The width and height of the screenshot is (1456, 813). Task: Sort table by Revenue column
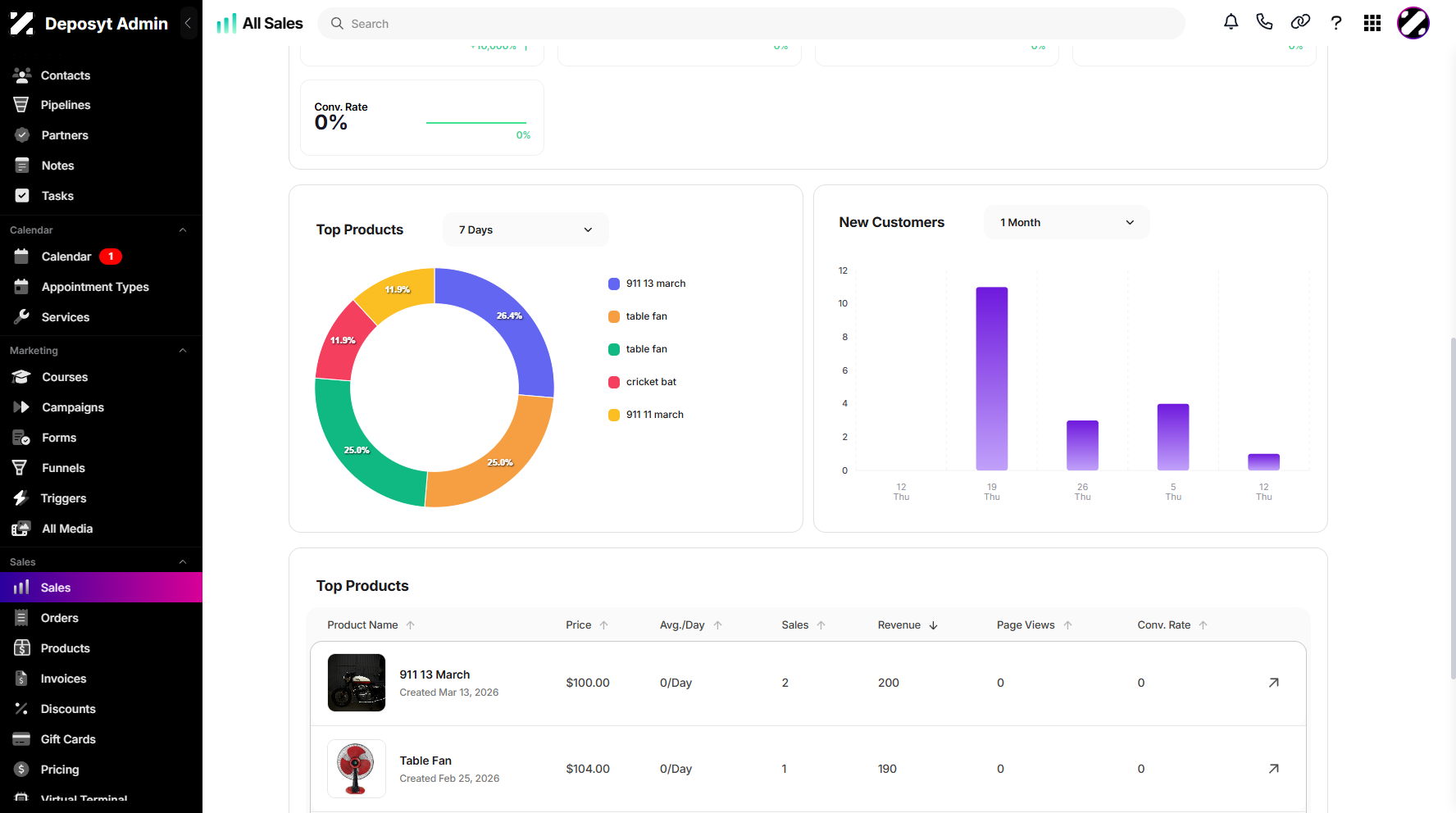[x=908, y=625]
